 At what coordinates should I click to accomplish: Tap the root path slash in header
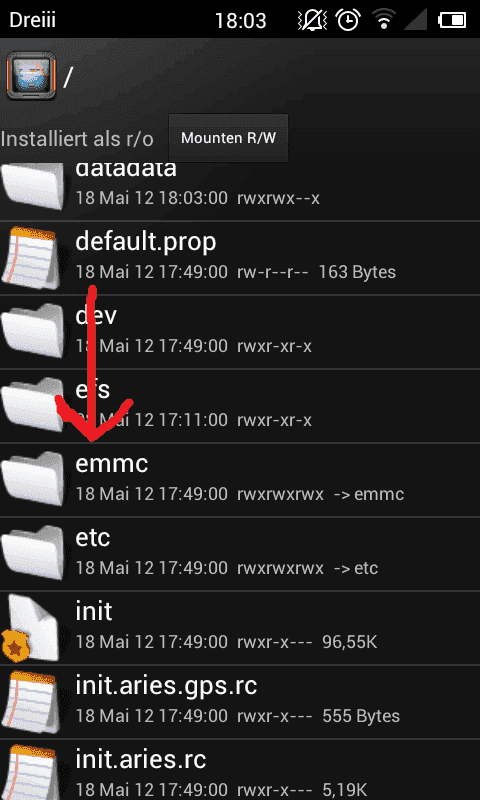click(68, 77)
